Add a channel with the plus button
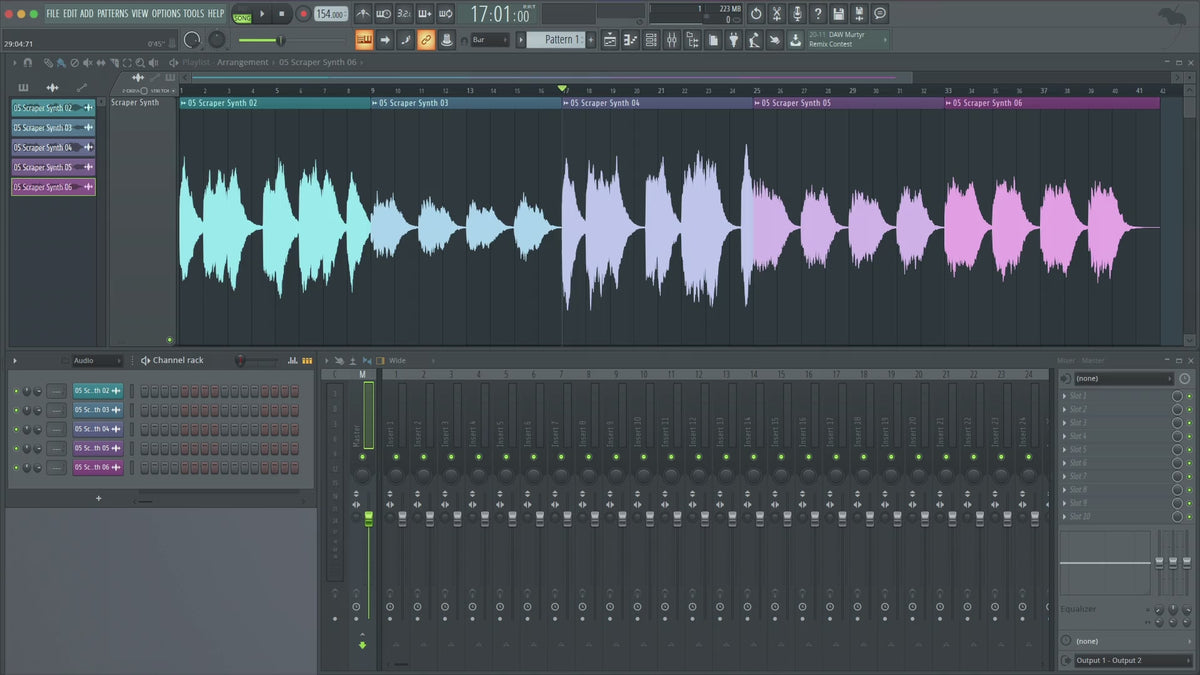 coord(98,498)
